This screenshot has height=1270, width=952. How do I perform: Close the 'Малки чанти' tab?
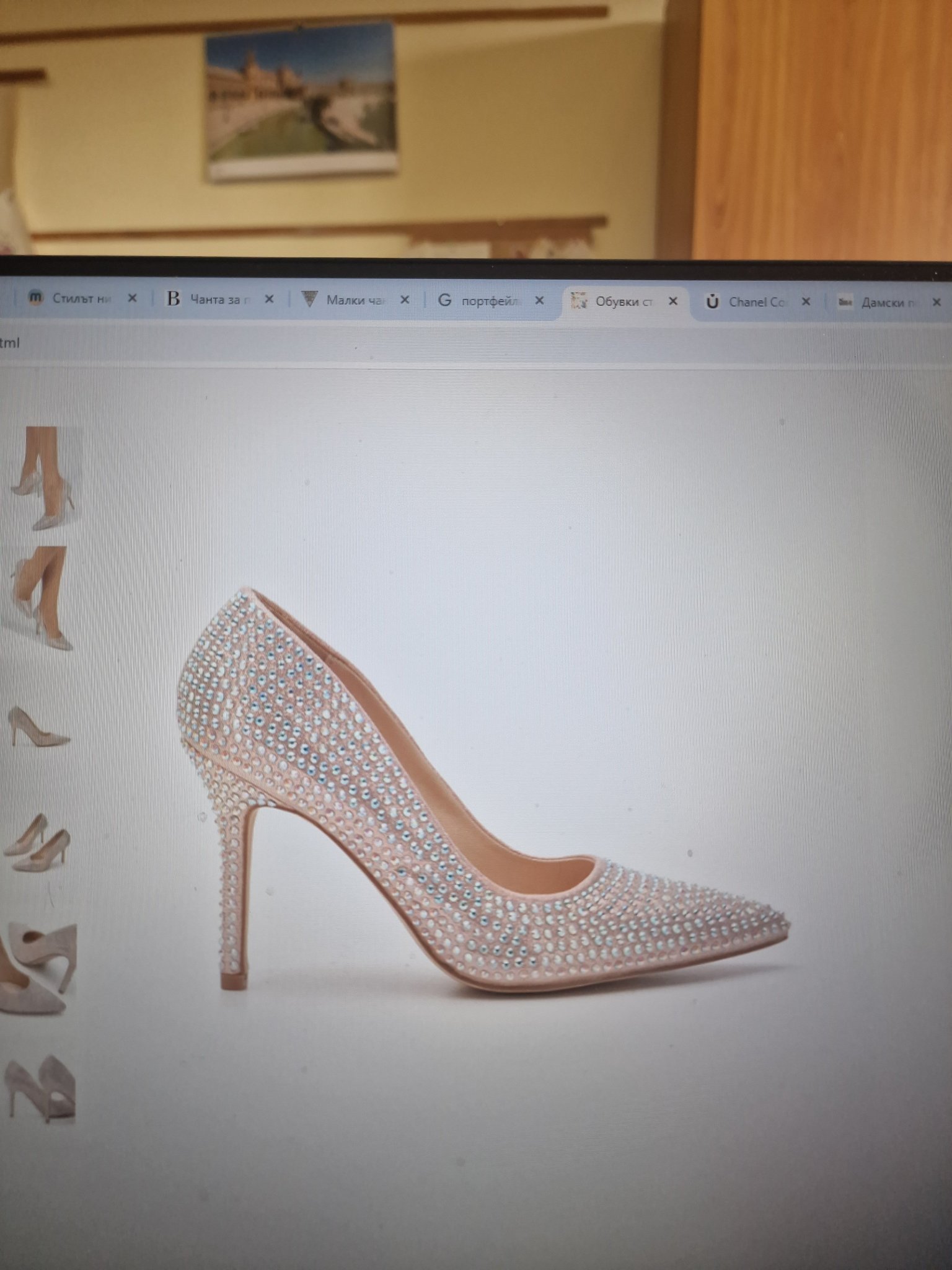[x=405, y=300]
